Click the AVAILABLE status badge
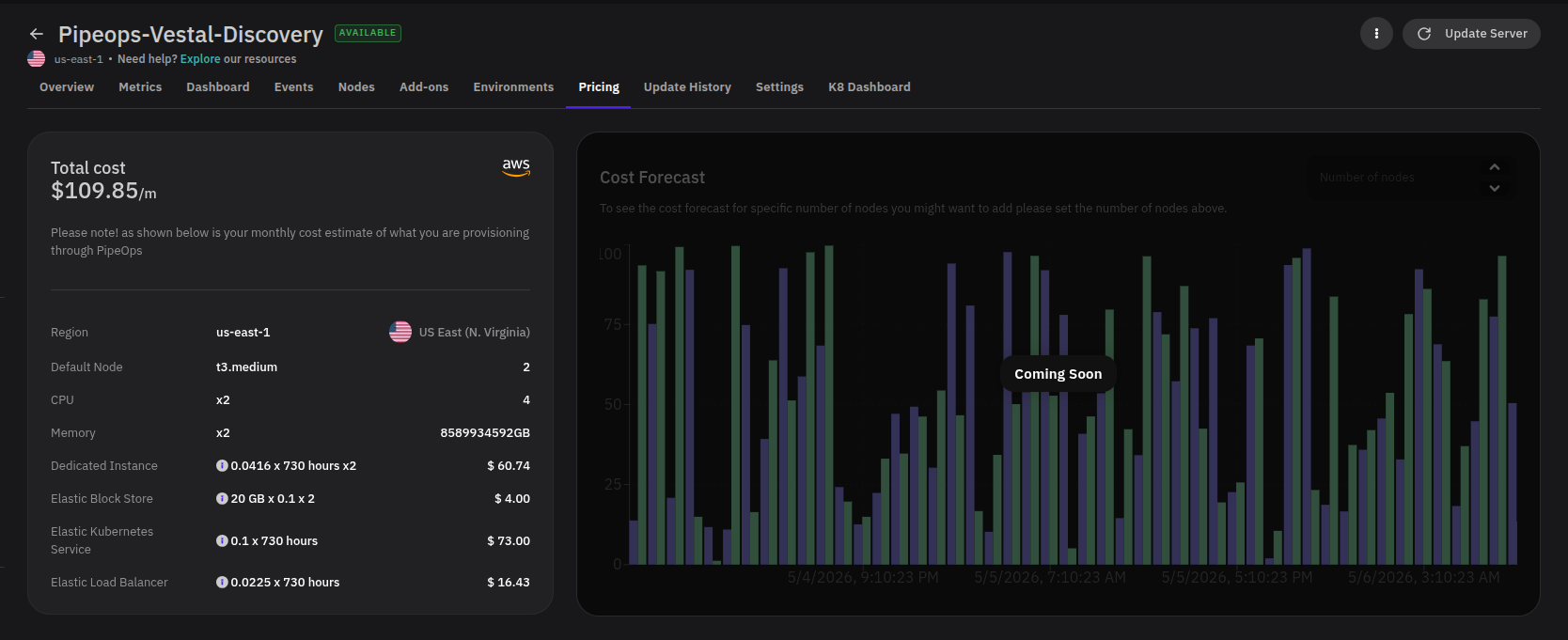The width and height of the screenshot is (1568, 640). (368, 33)
